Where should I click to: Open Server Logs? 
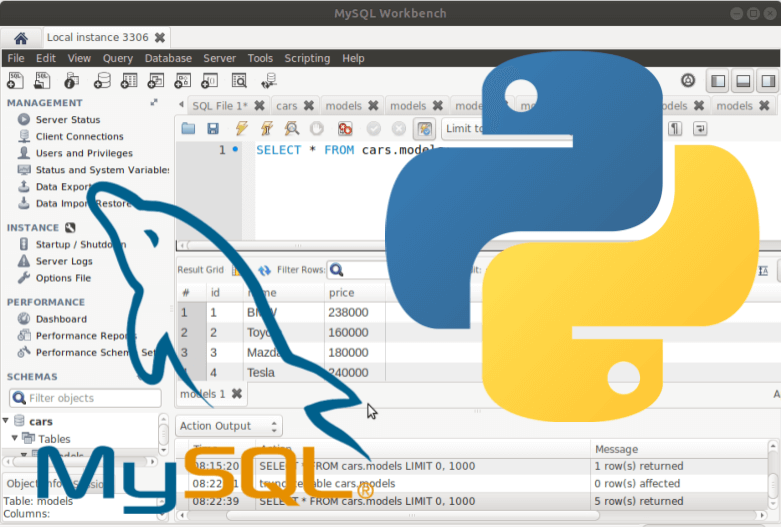[x=64, y=261]
